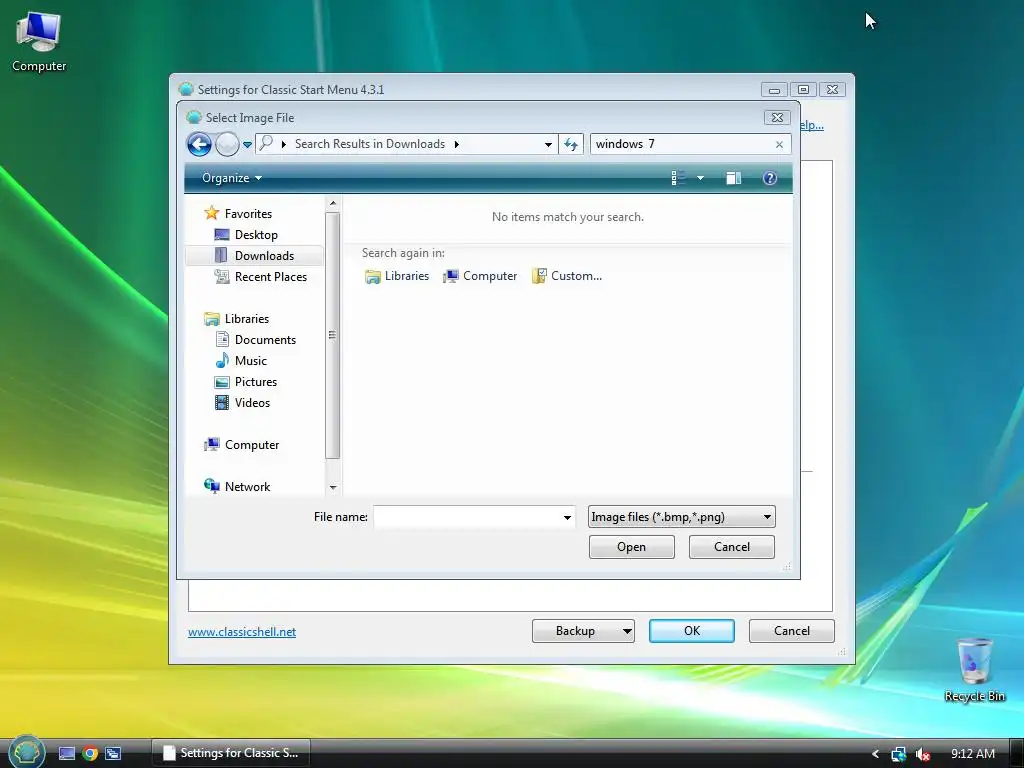Go back using the blue Back arrow
Screen dimensions: 1024x768
click(199, 144)
